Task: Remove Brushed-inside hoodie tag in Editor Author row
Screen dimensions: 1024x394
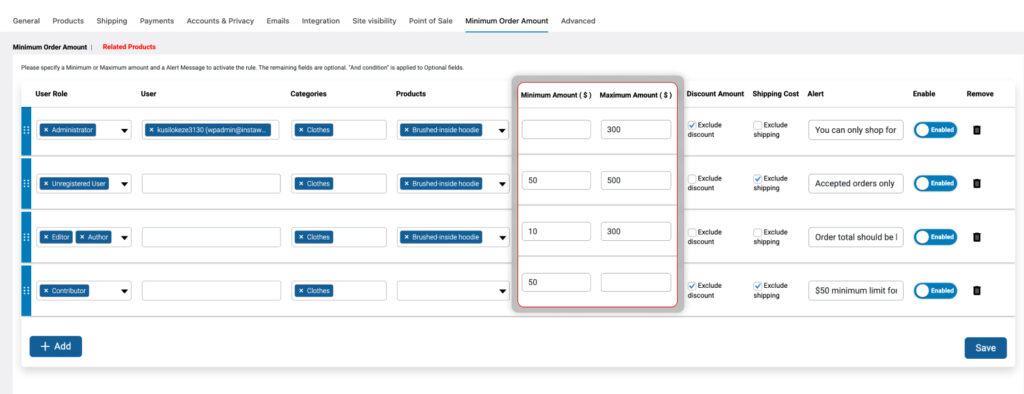Action: tap(407, 237)
